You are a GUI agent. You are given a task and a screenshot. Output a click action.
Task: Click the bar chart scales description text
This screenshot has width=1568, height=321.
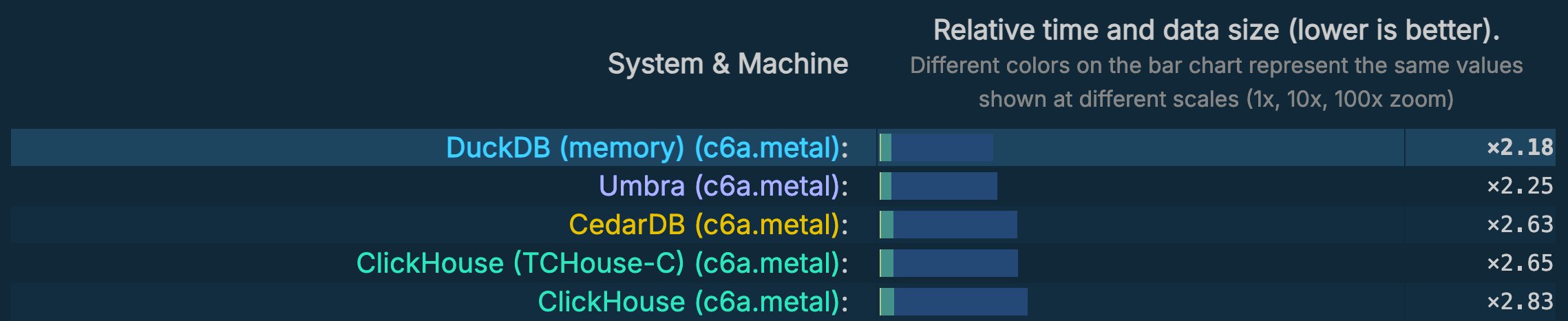[1216, 82]
